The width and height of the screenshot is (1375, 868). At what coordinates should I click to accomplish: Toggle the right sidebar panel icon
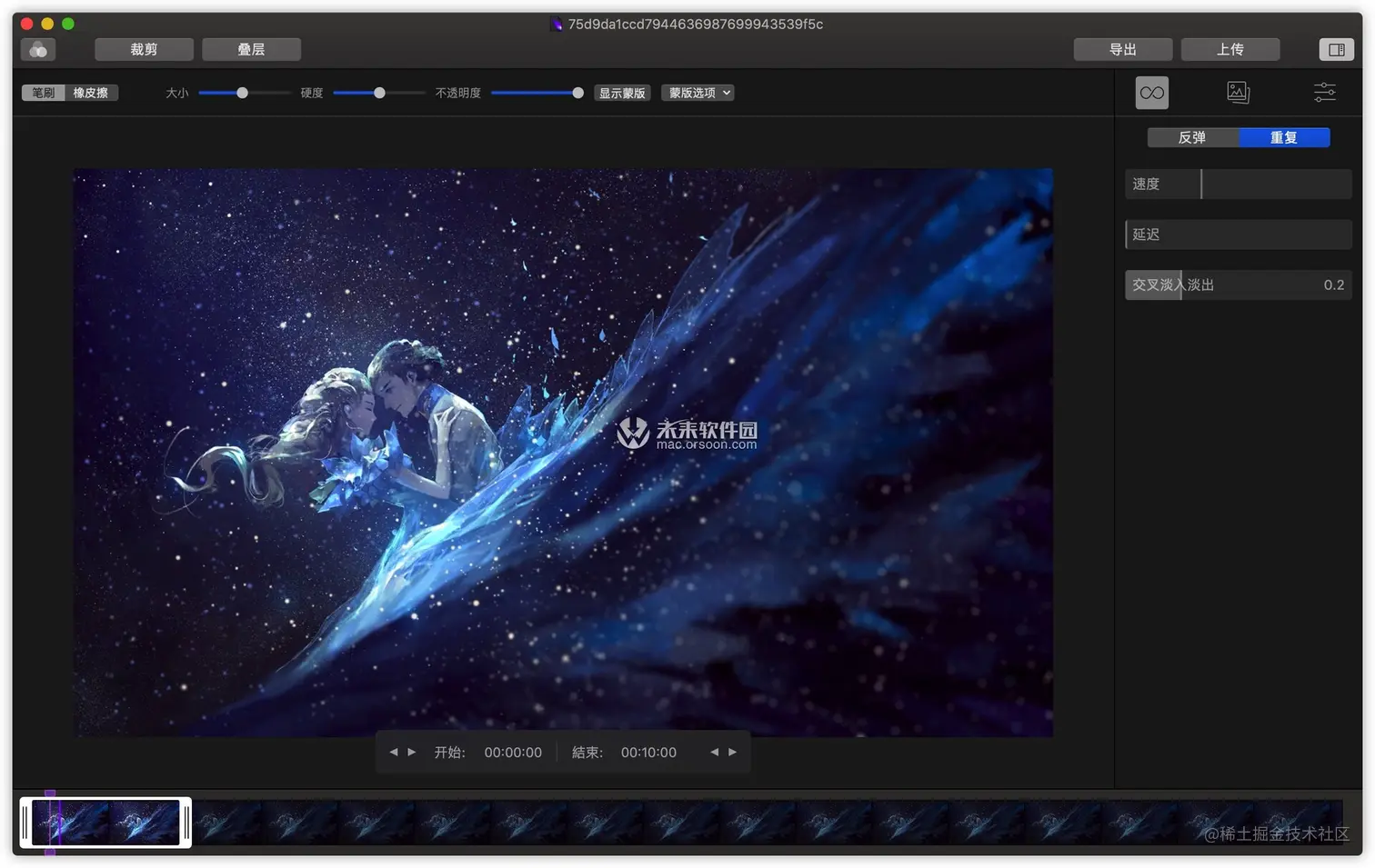tap(1336, 49)
